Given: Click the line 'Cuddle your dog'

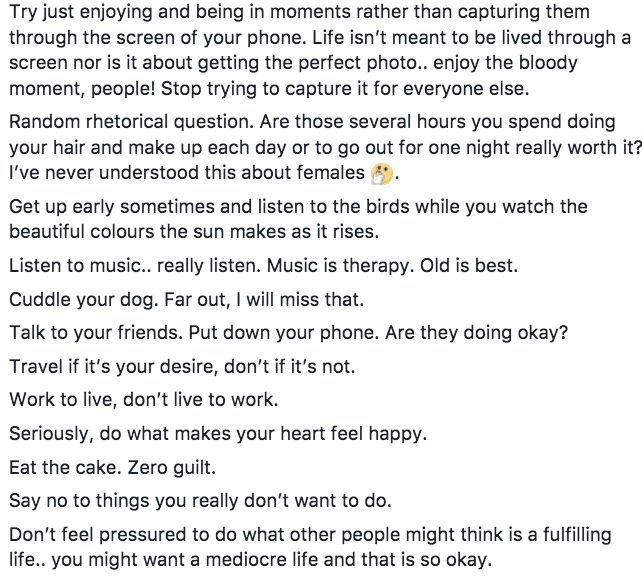Looking at the screenshot, I should 187,300.
